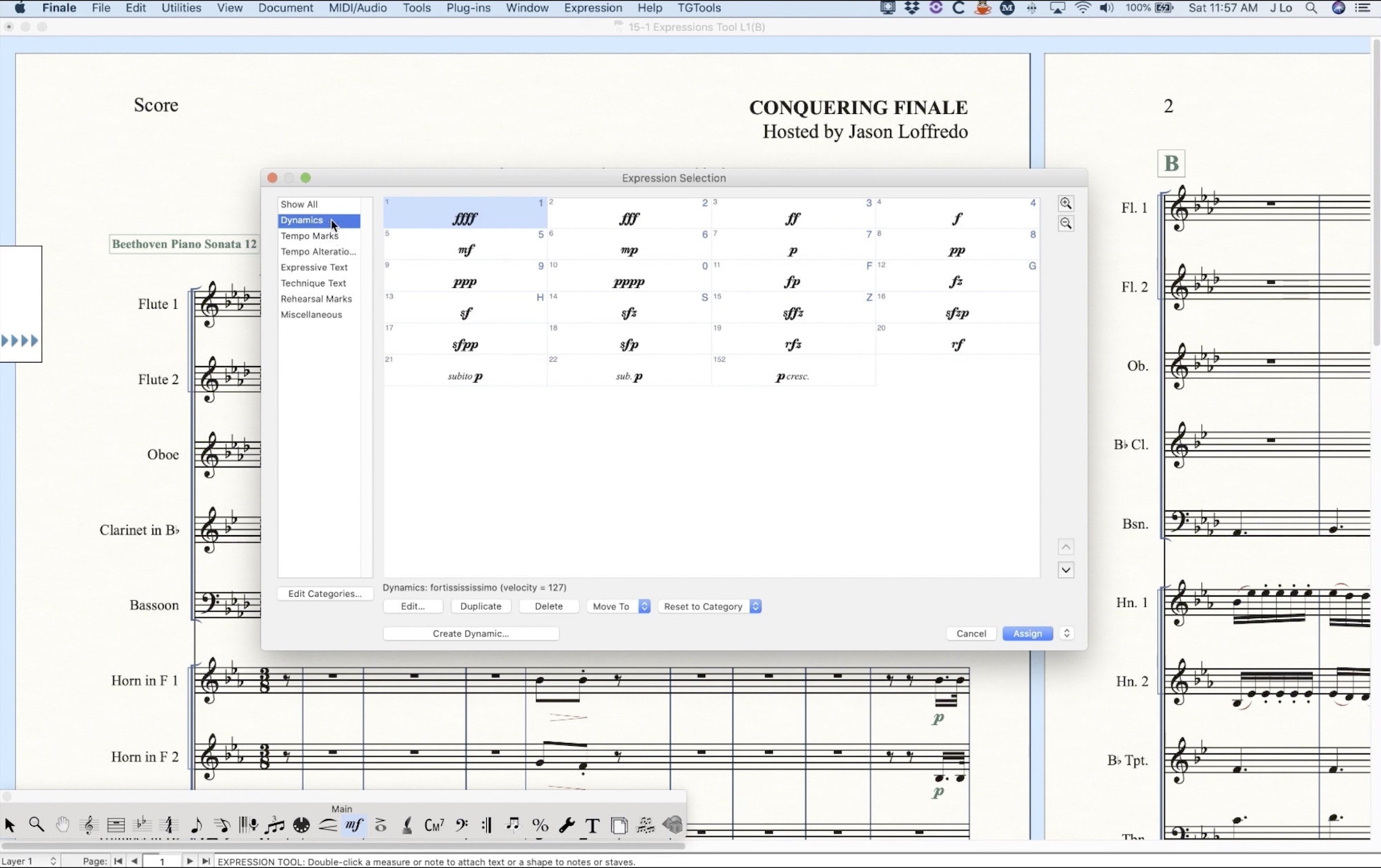Select the Zoom magnifying glass tool

coord(36,825)
